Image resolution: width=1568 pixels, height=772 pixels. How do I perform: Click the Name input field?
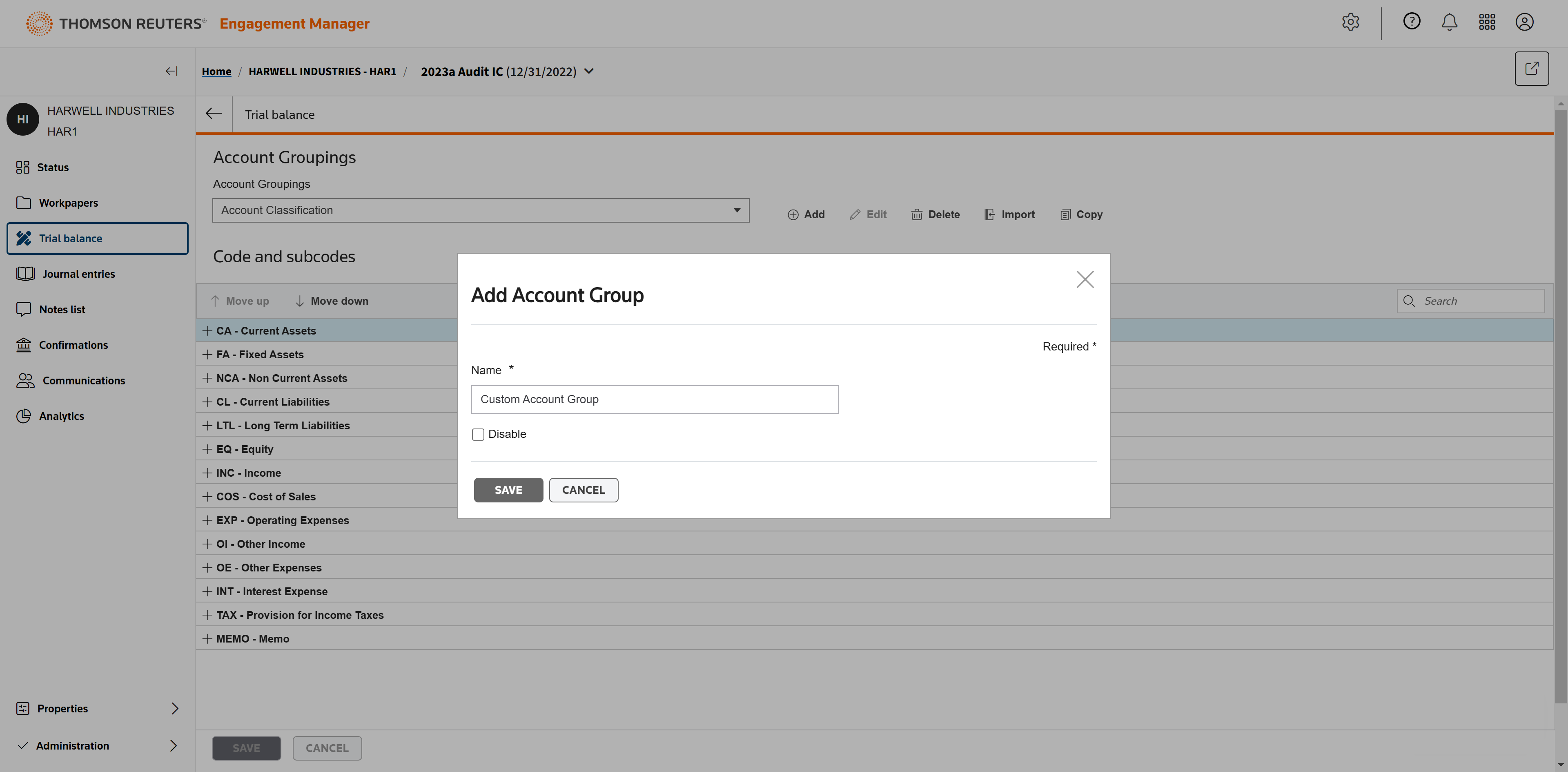(654, 399)
